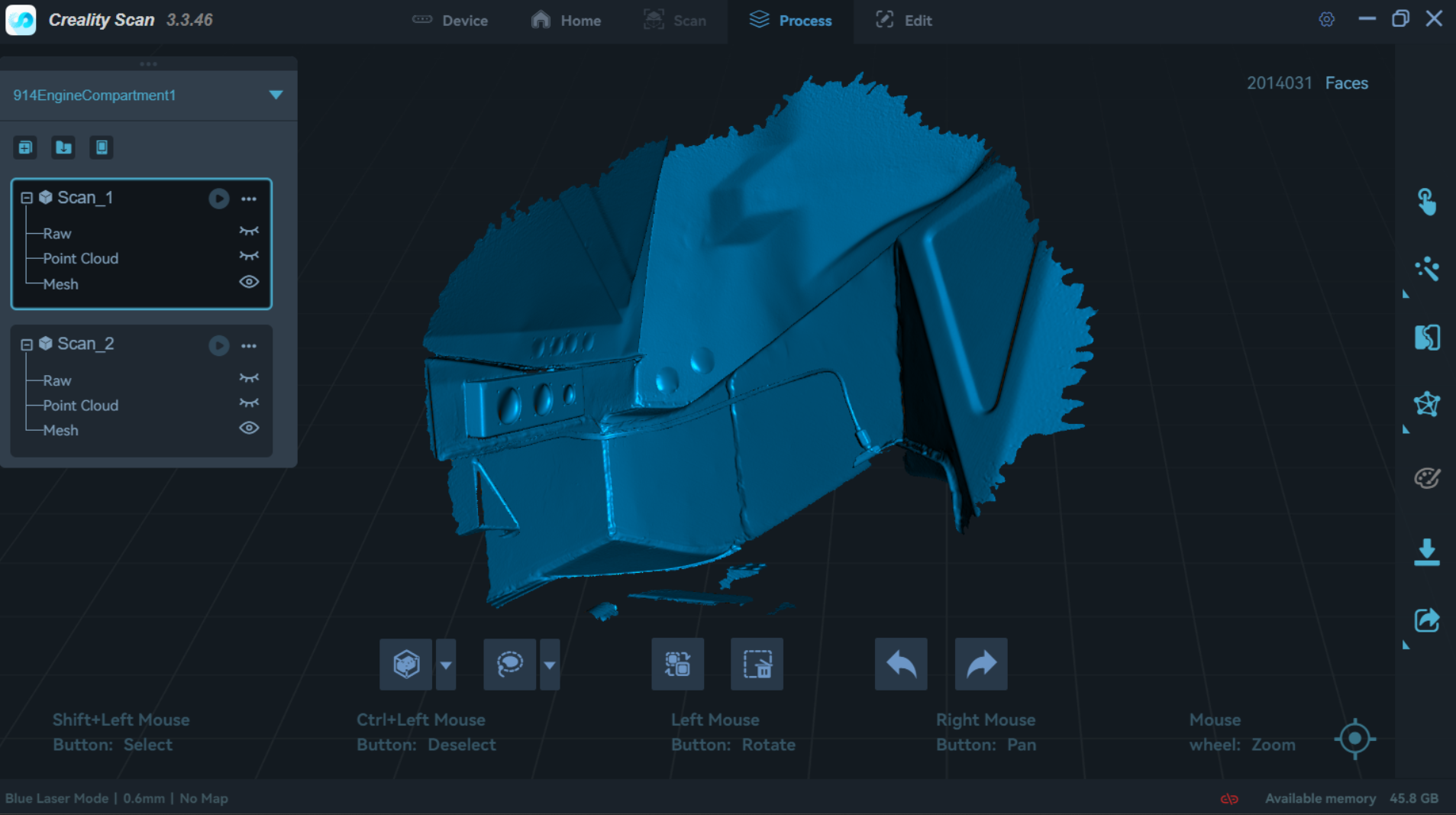The image size is (1456, 815).
Task: Click the undo arrow button
Action: point(901,665)
